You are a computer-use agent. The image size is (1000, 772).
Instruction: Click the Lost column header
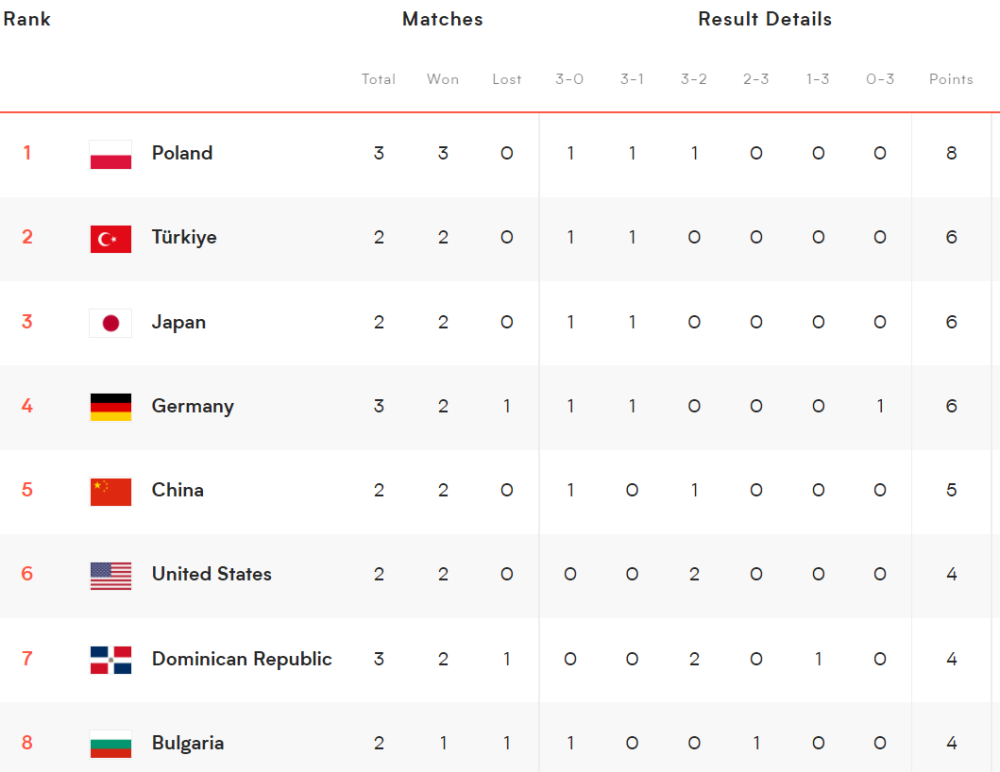point(506,79)
